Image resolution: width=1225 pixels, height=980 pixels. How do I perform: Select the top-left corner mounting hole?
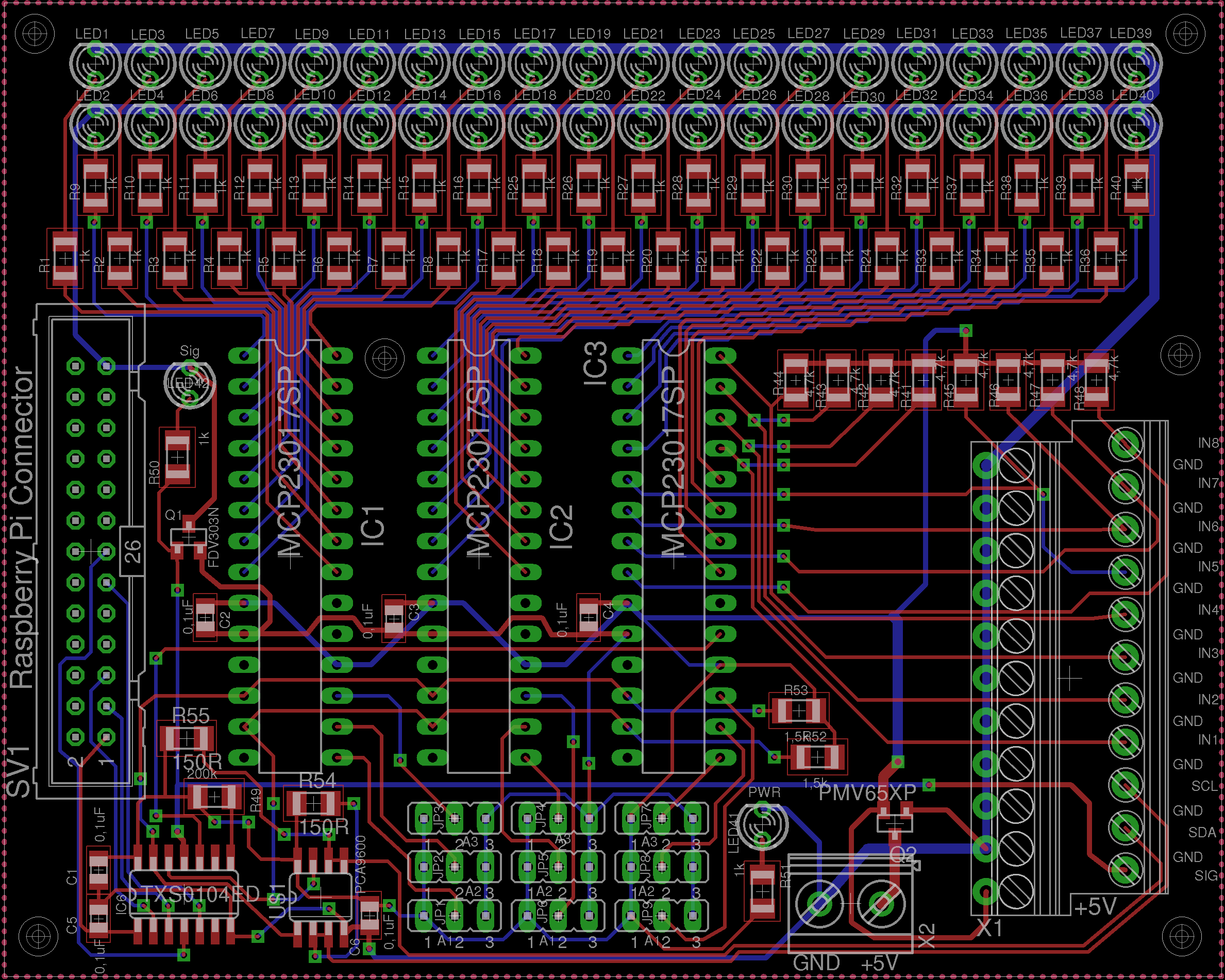(x=35, y=34)
